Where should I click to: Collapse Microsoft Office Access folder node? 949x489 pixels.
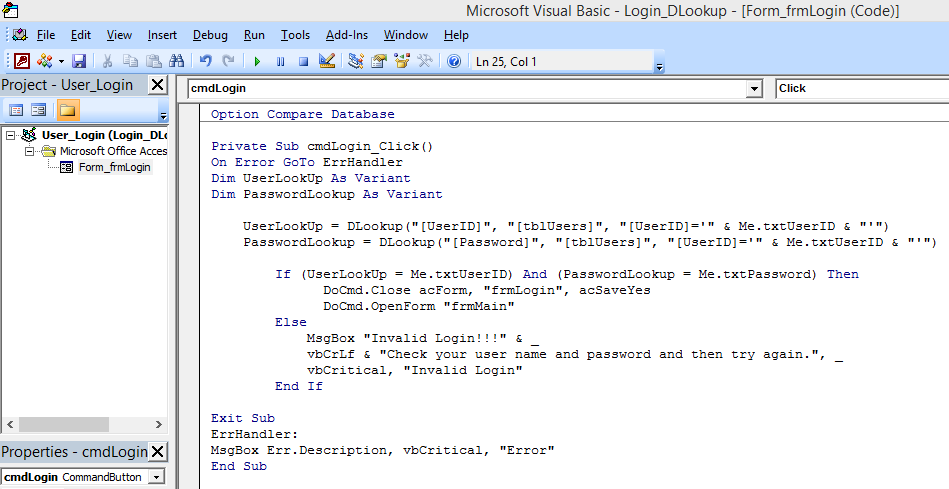coord(29,151)
